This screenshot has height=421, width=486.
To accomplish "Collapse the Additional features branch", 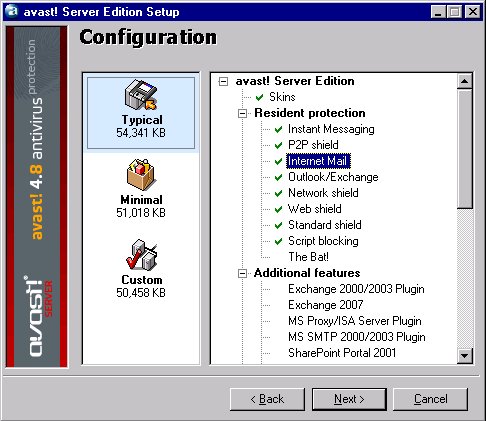I will click(242, 274).
